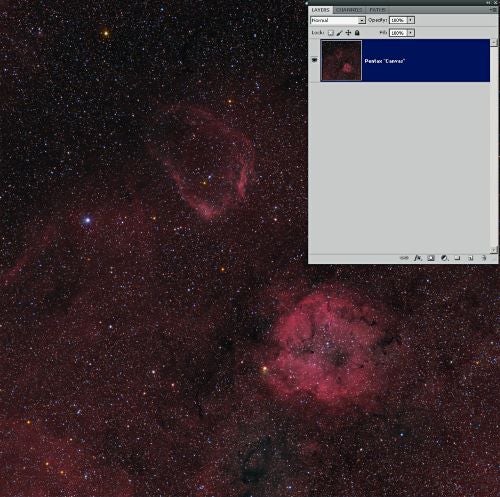Viewport: 500px width, 497px height.
Task: Open the Layers panel options menu
Action: pyautogui.click(x=493, y=10)
